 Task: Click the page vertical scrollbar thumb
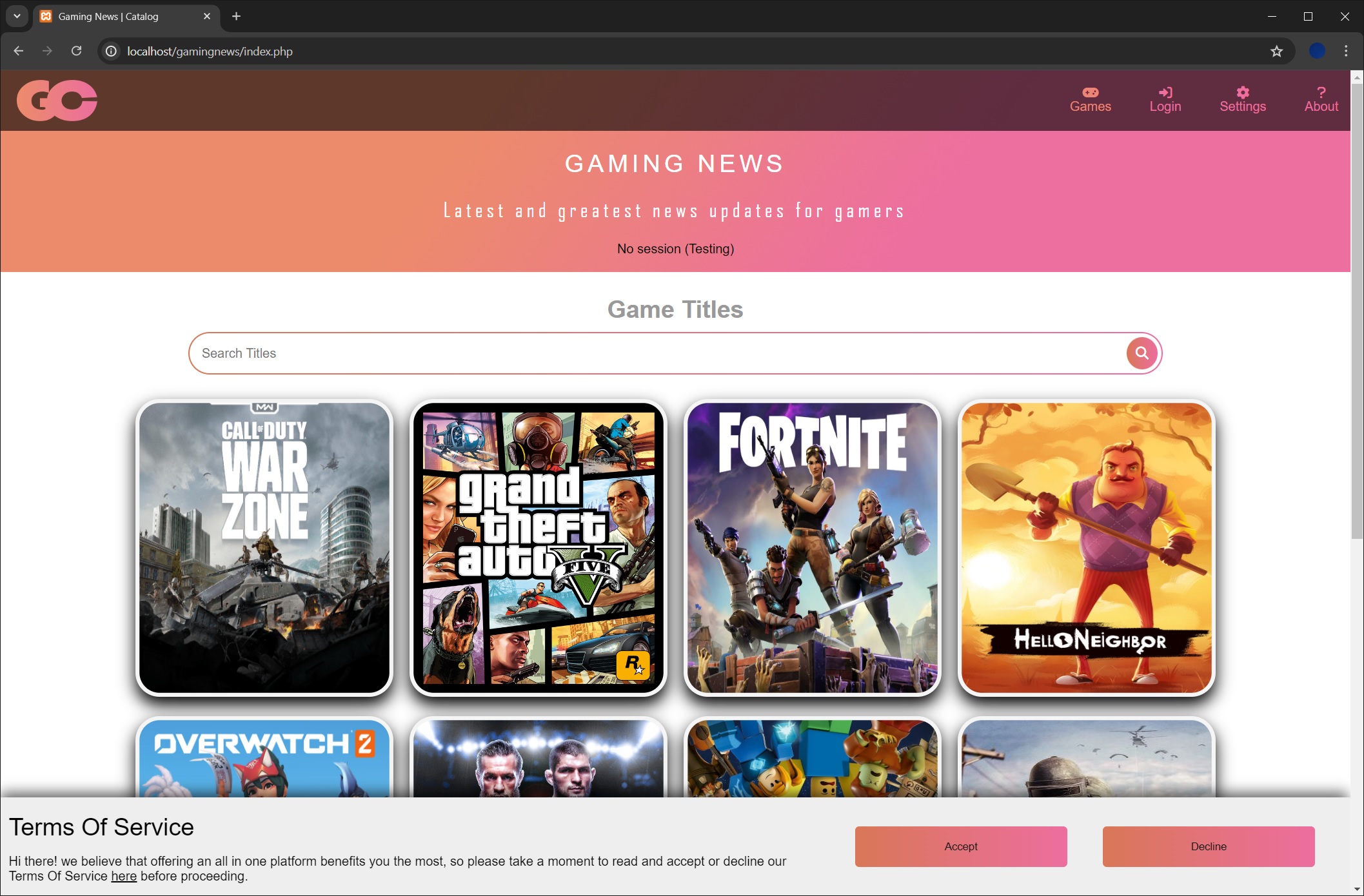[1357, 311]
